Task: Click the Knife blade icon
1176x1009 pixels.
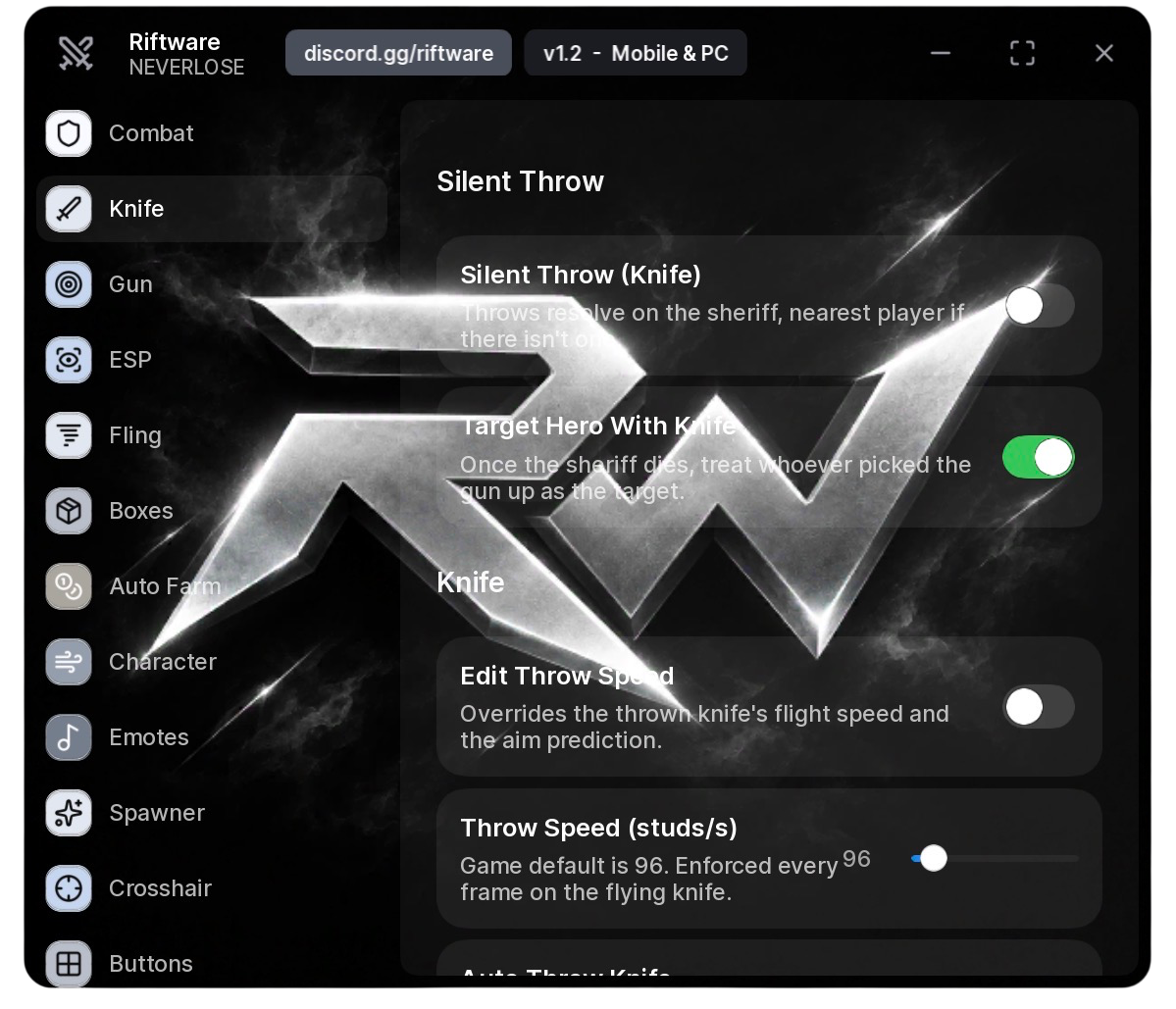Action: coord(69,209)
